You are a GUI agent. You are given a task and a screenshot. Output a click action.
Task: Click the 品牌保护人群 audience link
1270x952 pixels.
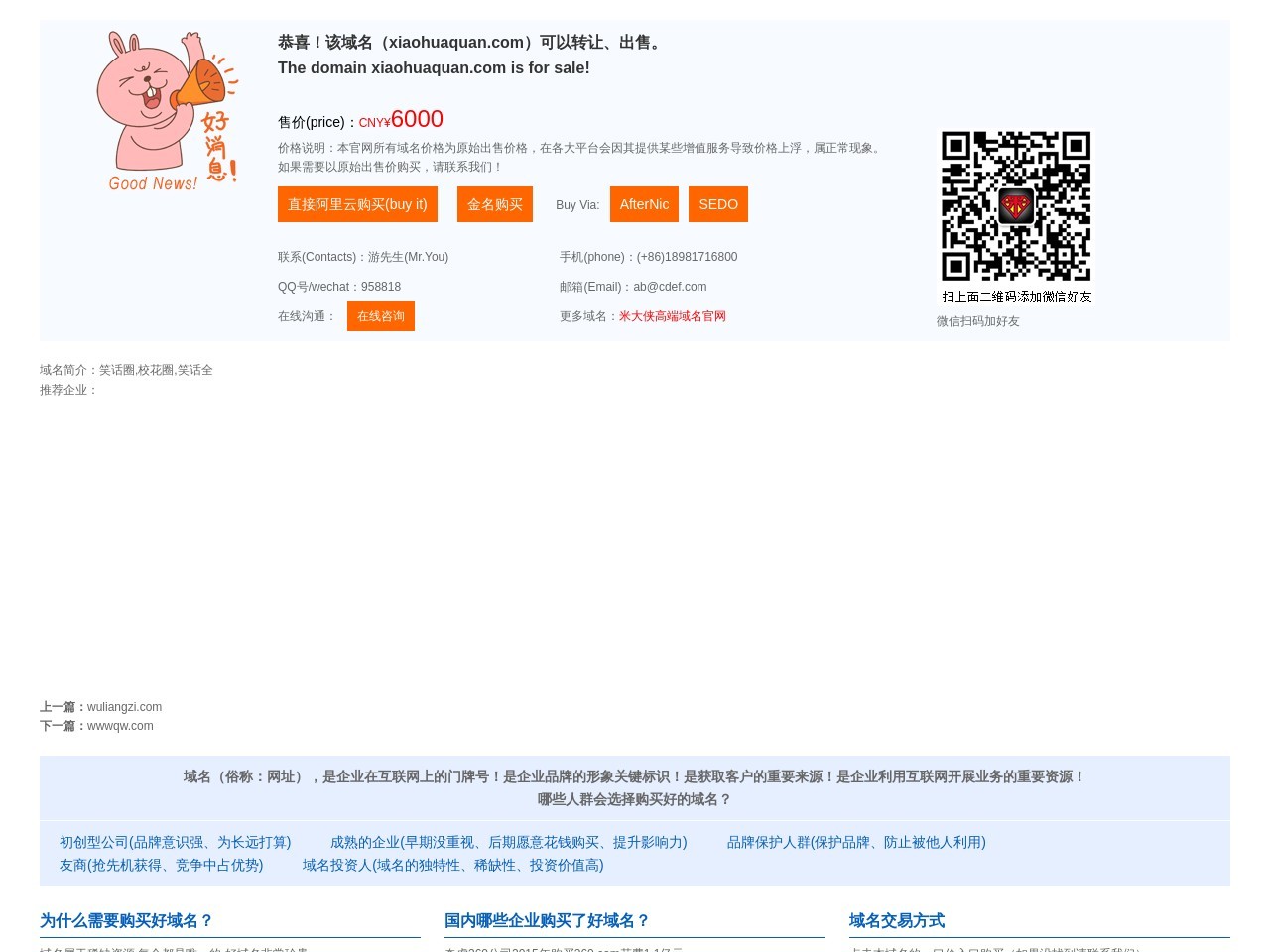pyautogui.click(x=856, y=842)
